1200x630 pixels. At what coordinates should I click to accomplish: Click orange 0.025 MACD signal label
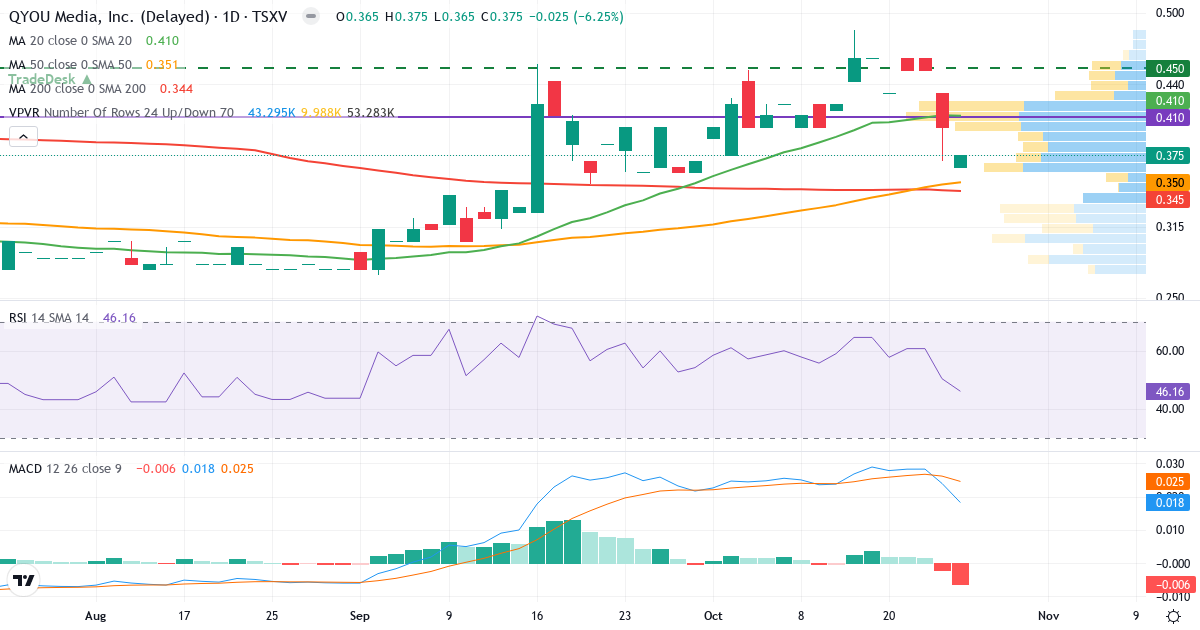point(1170,482)
